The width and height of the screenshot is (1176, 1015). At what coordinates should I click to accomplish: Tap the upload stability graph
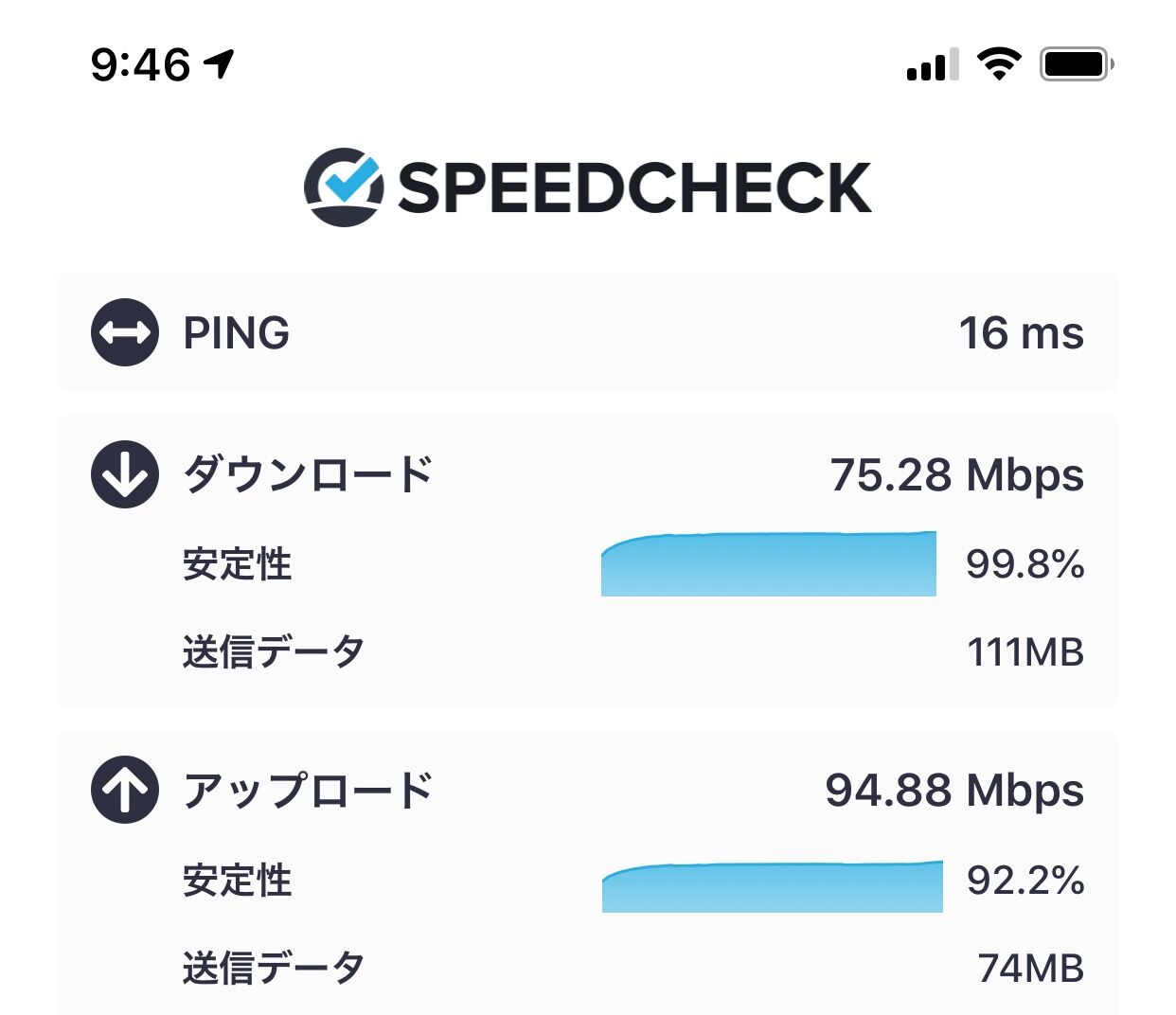(x=773, y=886)
